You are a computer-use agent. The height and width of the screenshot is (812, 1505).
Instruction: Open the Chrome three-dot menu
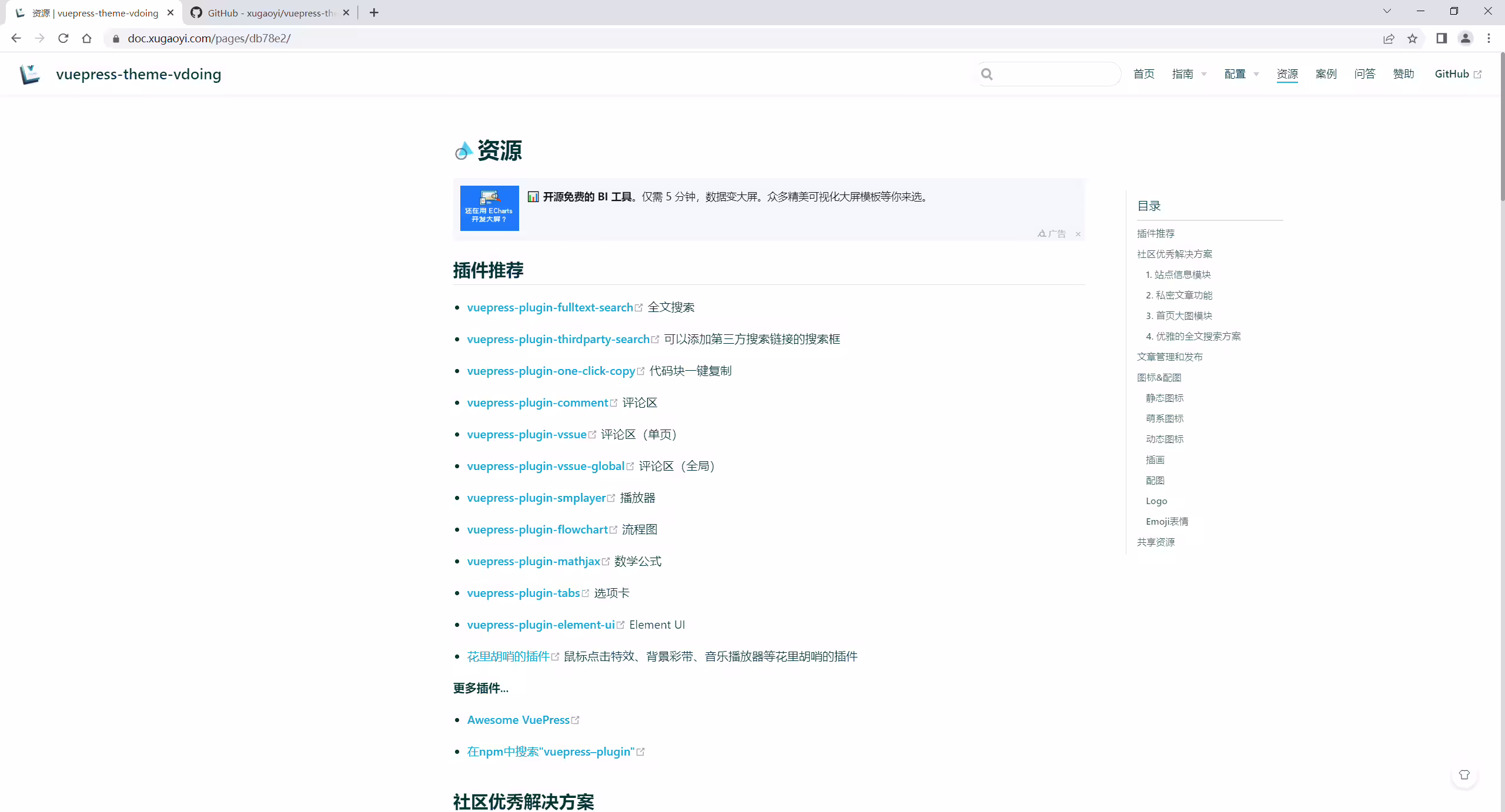1489,38
